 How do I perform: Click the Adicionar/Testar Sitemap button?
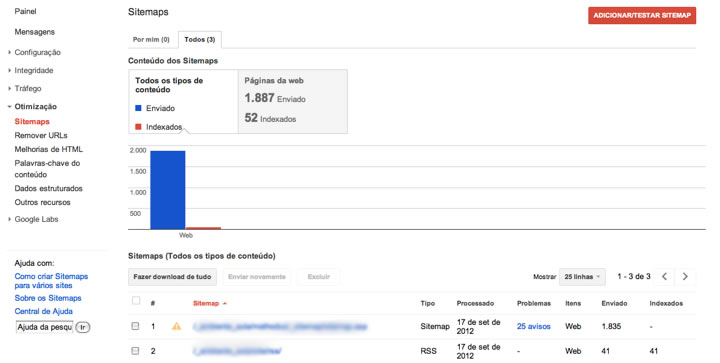point(642,15)
